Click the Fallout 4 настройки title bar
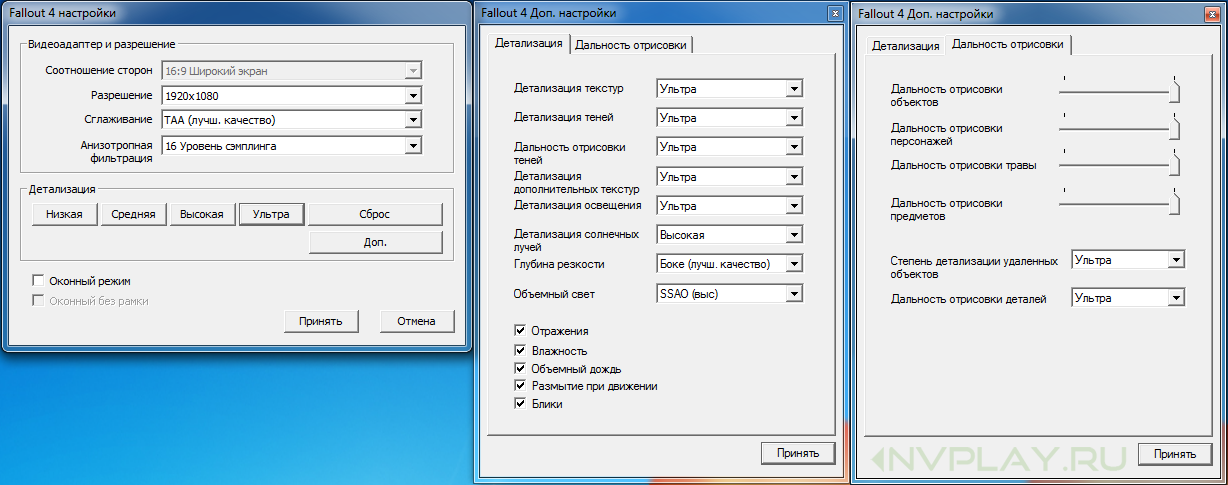This screenshot has height=485, width=1228. [x=237, y=14]
